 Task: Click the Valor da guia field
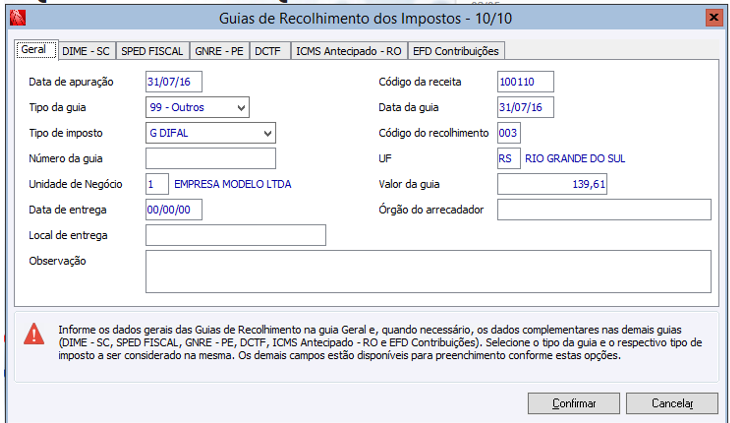tap(552, 184)
